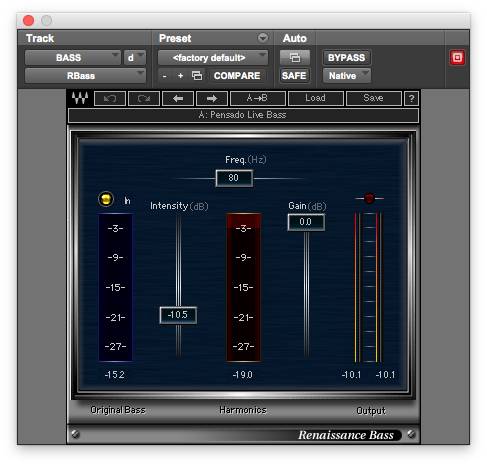Viewport: 487px width, 466px height.
Task: Click the Renaissance Bass logo text
Action: tap(346, 435)
